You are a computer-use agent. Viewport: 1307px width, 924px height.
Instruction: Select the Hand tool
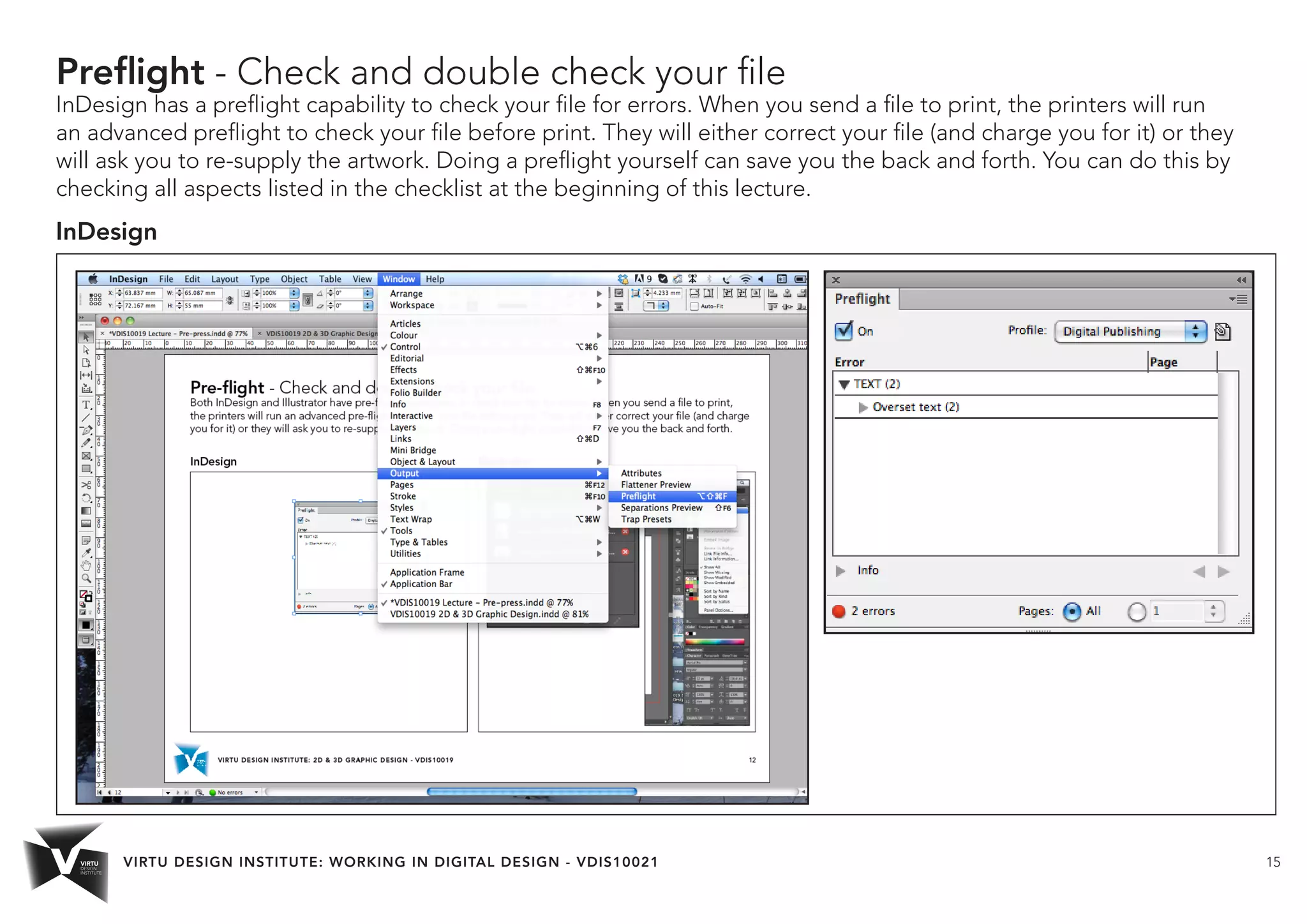(x=86, y=565)
